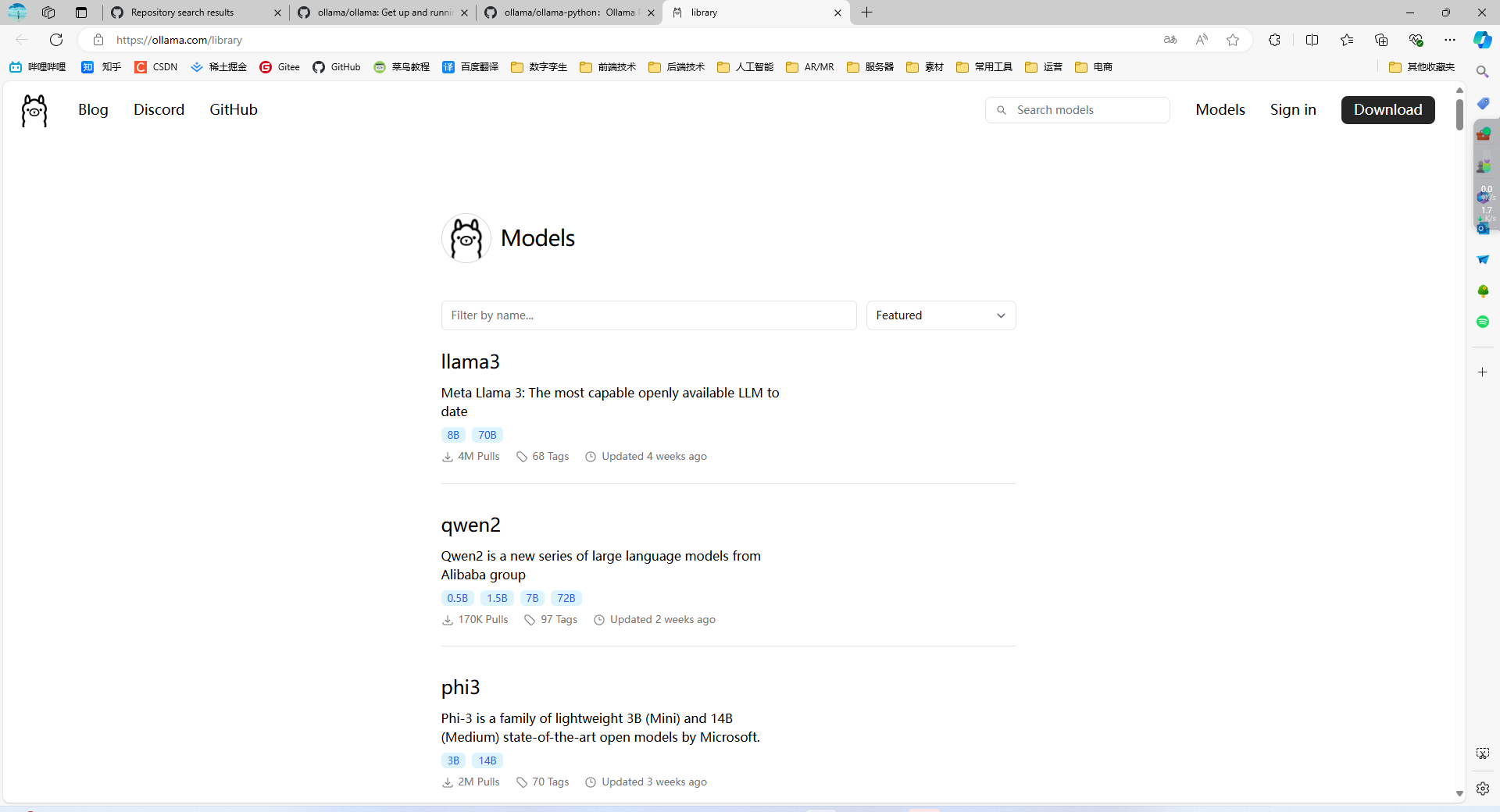1500x812 pixels.
Task: Close the library tab
Action: coord(837,12)
